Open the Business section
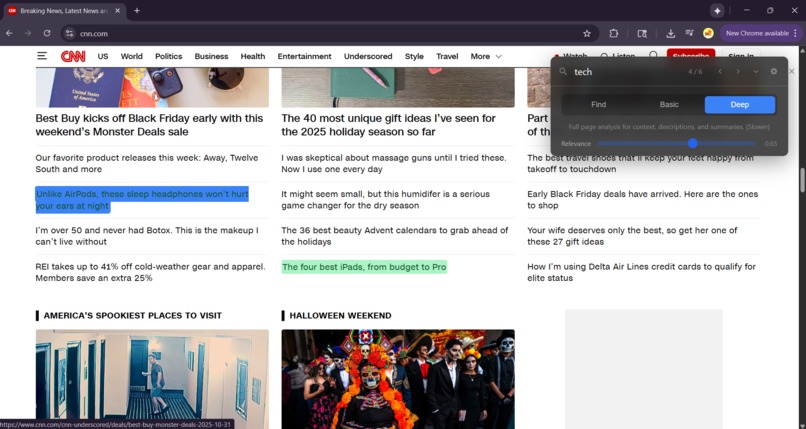This screenshot has width=806, height=429. 211,57
